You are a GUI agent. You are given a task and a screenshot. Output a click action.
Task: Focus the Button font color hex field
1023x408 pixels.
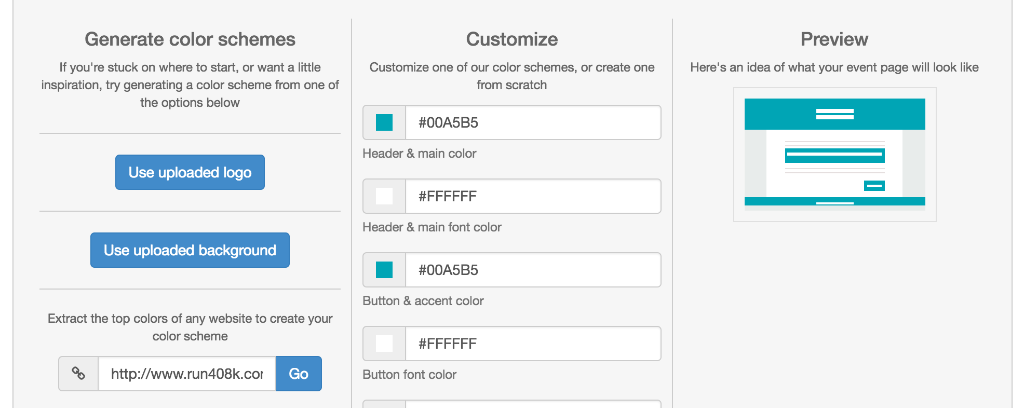point(532,344)
